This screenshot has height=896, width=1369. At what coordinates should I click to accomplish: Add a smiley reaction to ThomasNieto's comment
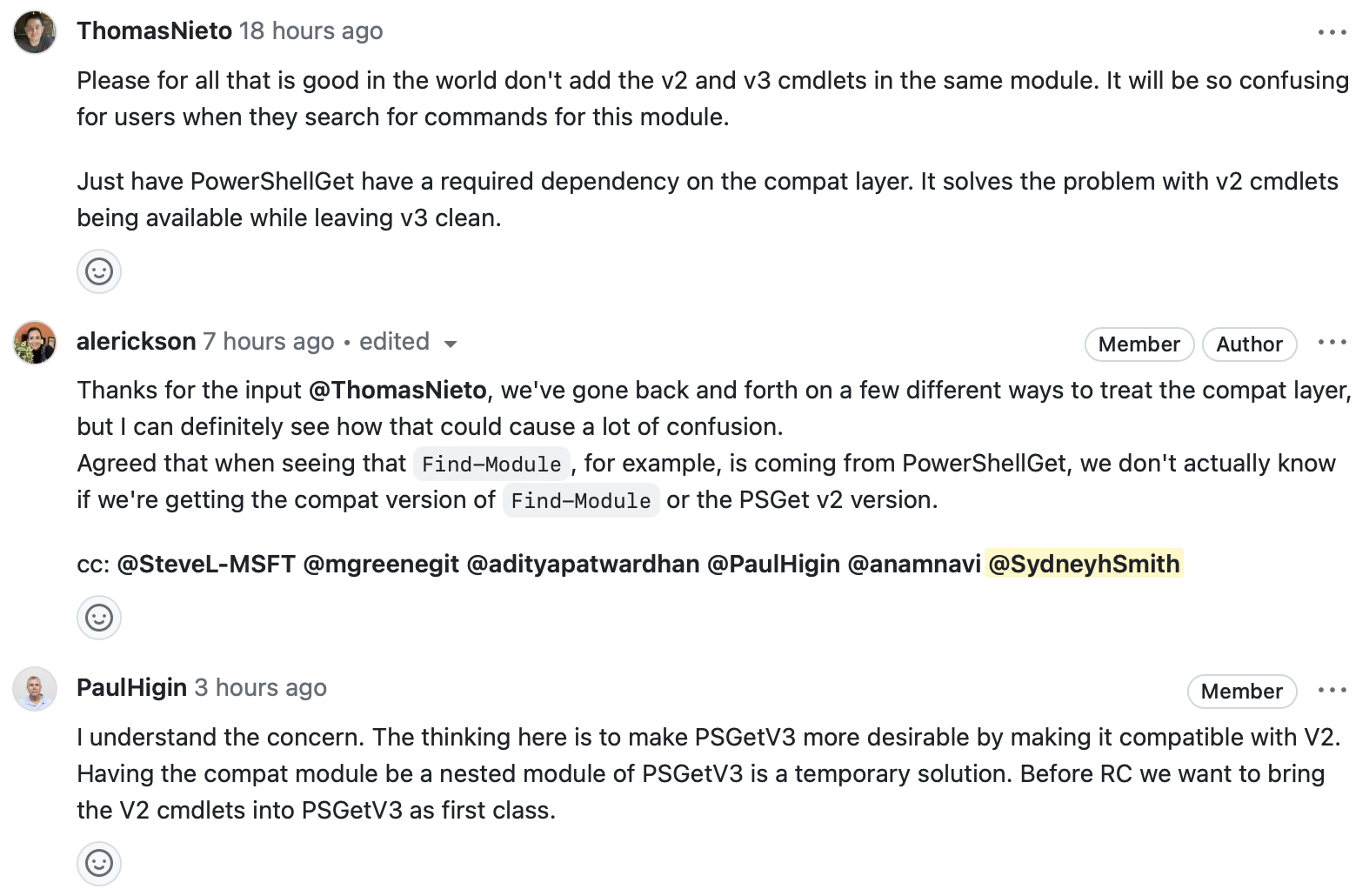98,271
